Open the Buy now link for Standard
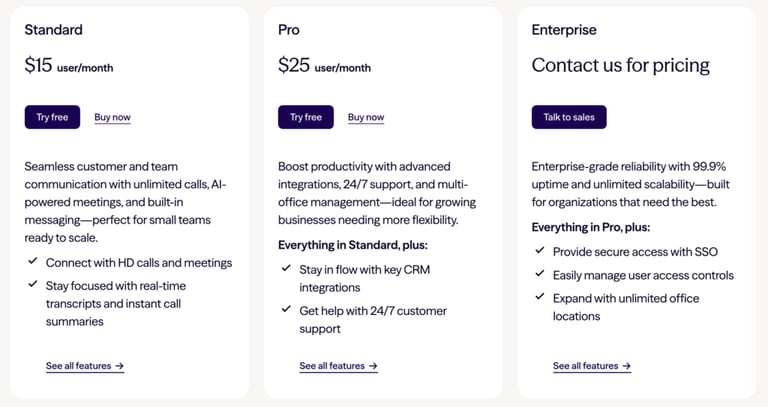Image resolution: width=768 pixels, height=407 pixels. coord(113,118)
